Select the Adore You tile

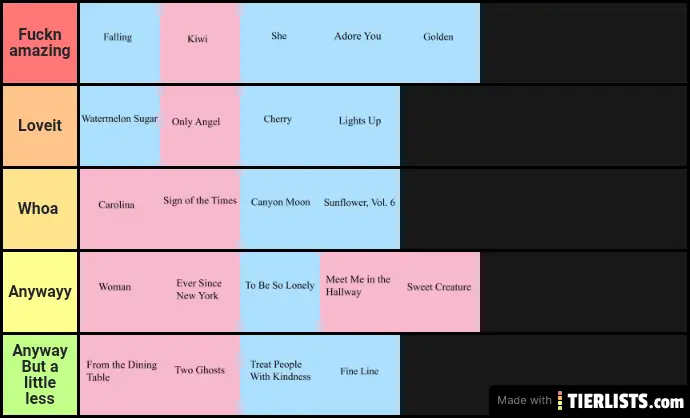click(x=360, y=43)
